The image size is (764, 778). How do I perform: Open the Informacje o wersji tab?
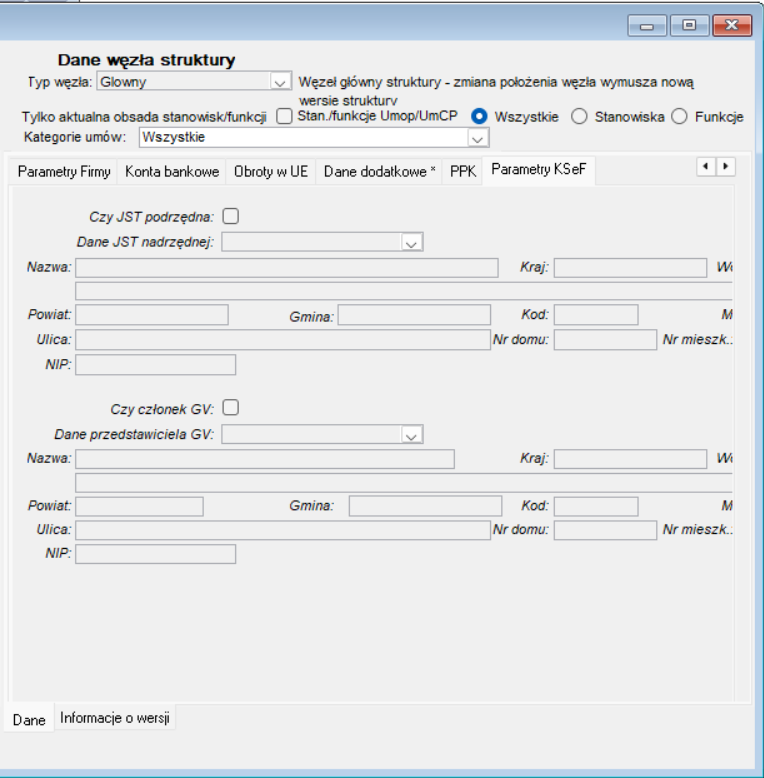click(x=115, y=718)
